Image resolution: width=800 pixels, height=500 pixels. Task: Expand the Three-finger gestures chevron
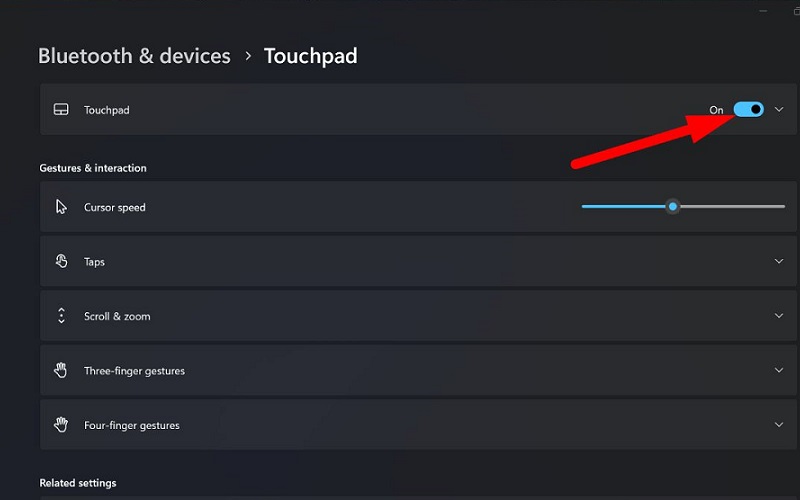[x=779, y=370]
